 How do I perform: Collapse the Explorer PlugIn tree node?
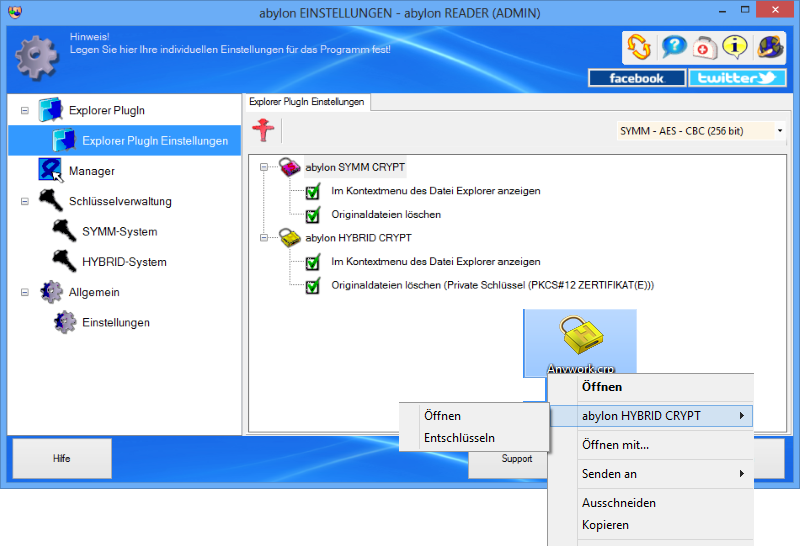tap(25, 110)
